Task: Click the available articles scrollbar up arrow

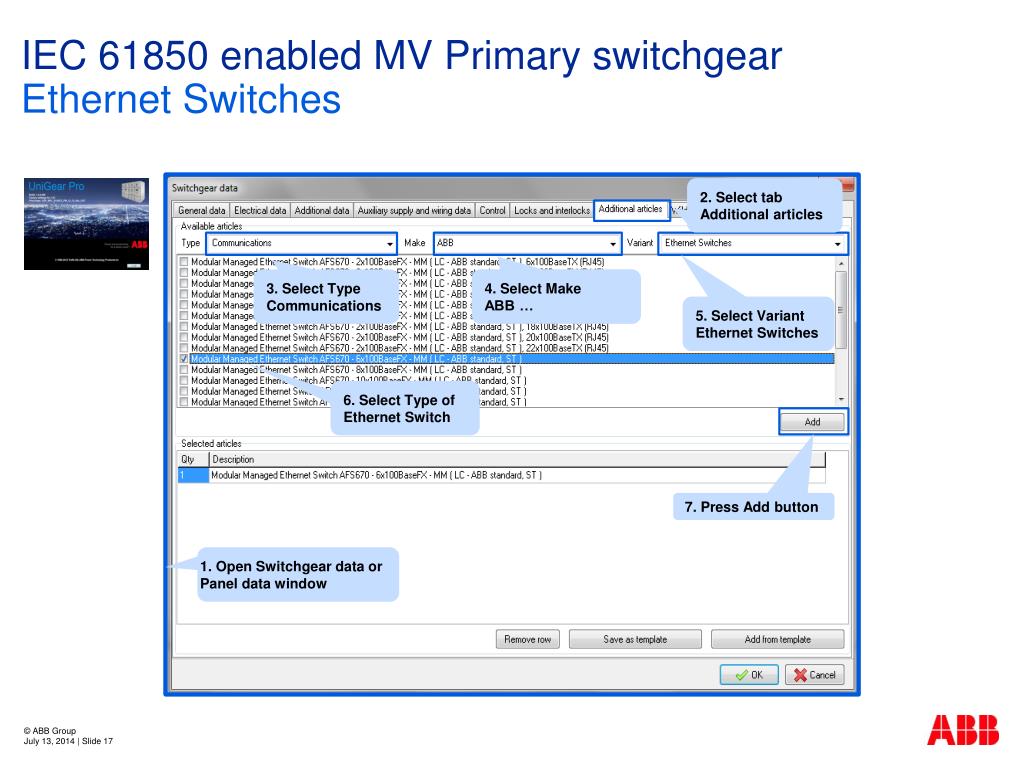Action: click(841, 263)
